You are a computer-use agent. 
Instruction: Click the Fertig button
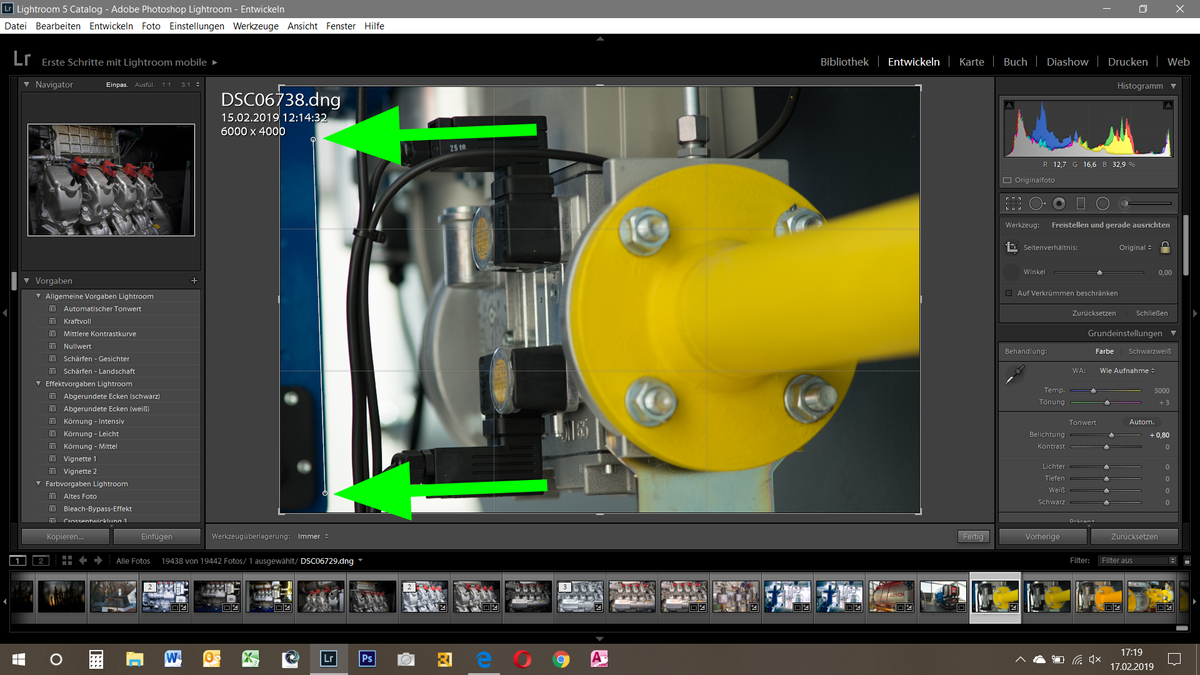coord(971,536)
